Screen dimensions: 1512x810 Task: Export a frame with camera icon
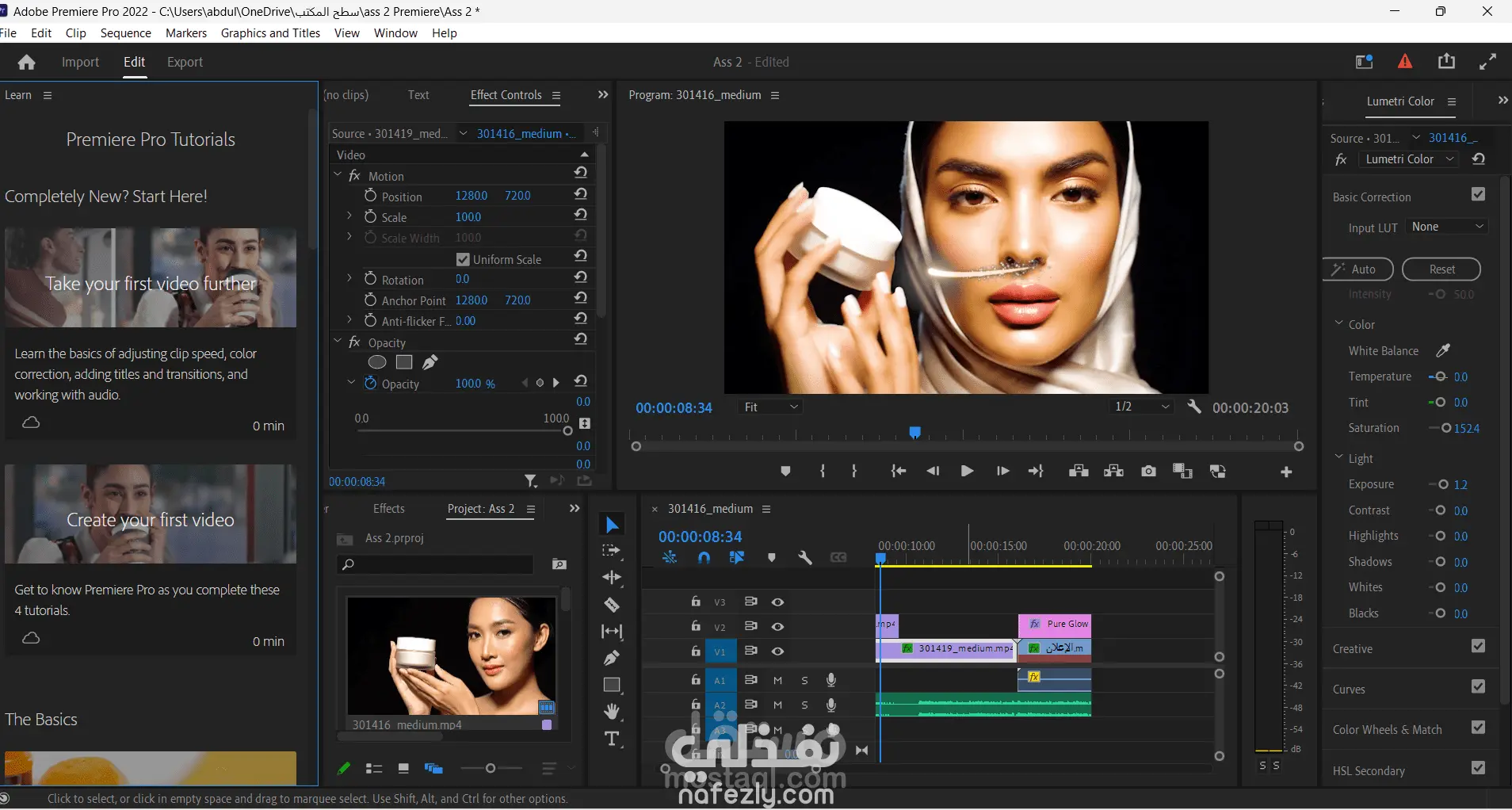[1148, 471]
